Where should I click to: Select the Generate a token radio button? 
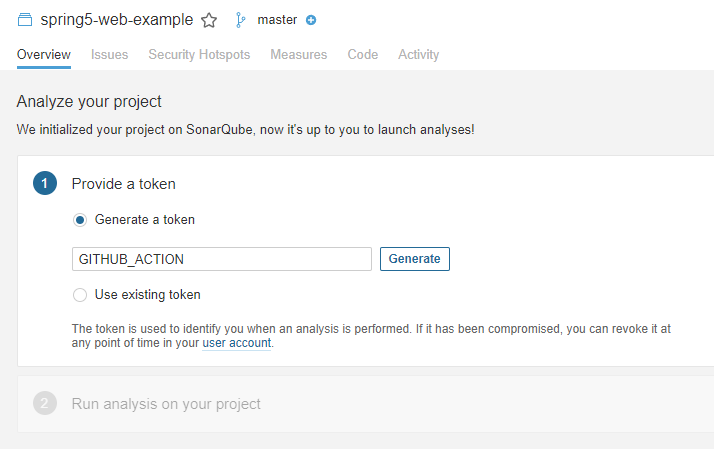(80, 220)
